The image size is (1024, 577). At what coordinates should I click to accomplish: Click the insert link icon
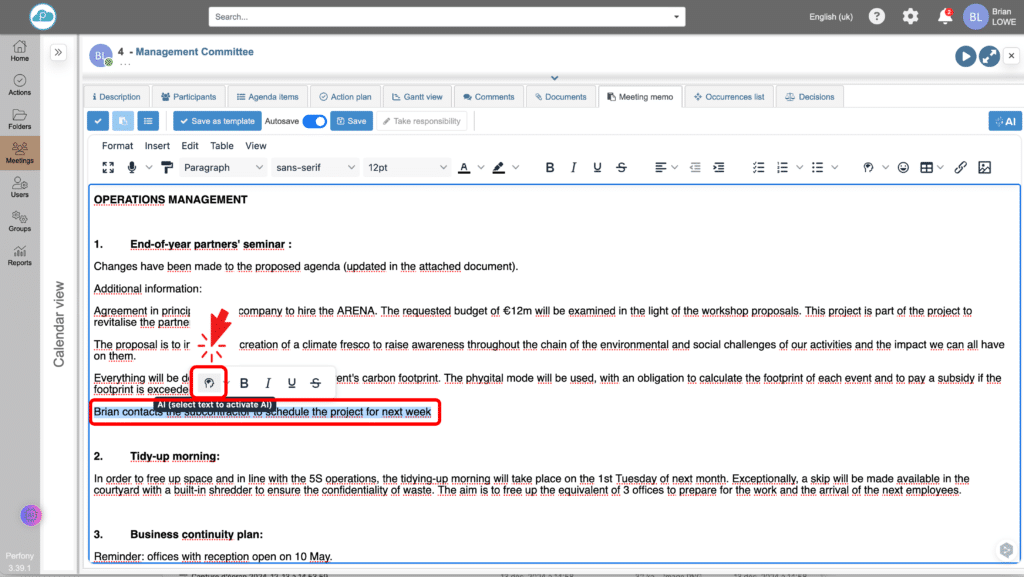960,168
